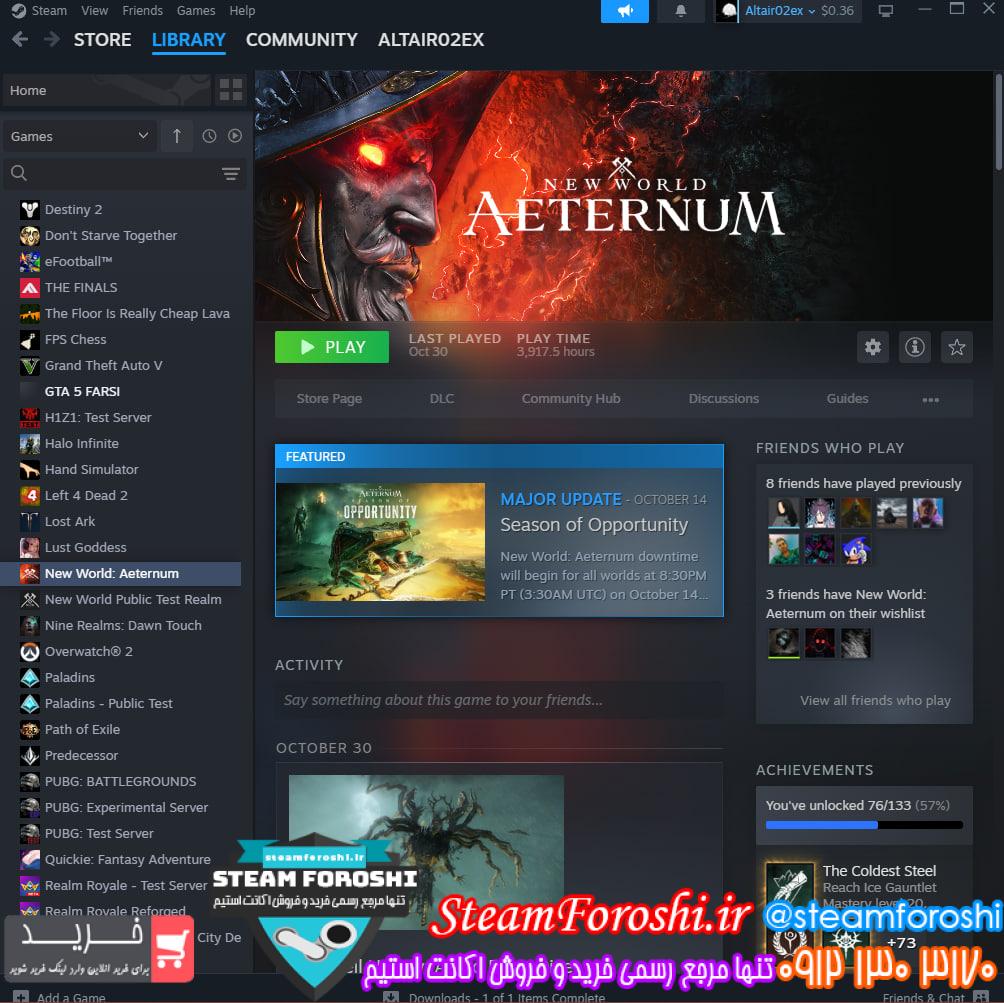The width and height of the screenshot is (1004, 1003).
Task: Add New World to favorites star
Action: 957,347
